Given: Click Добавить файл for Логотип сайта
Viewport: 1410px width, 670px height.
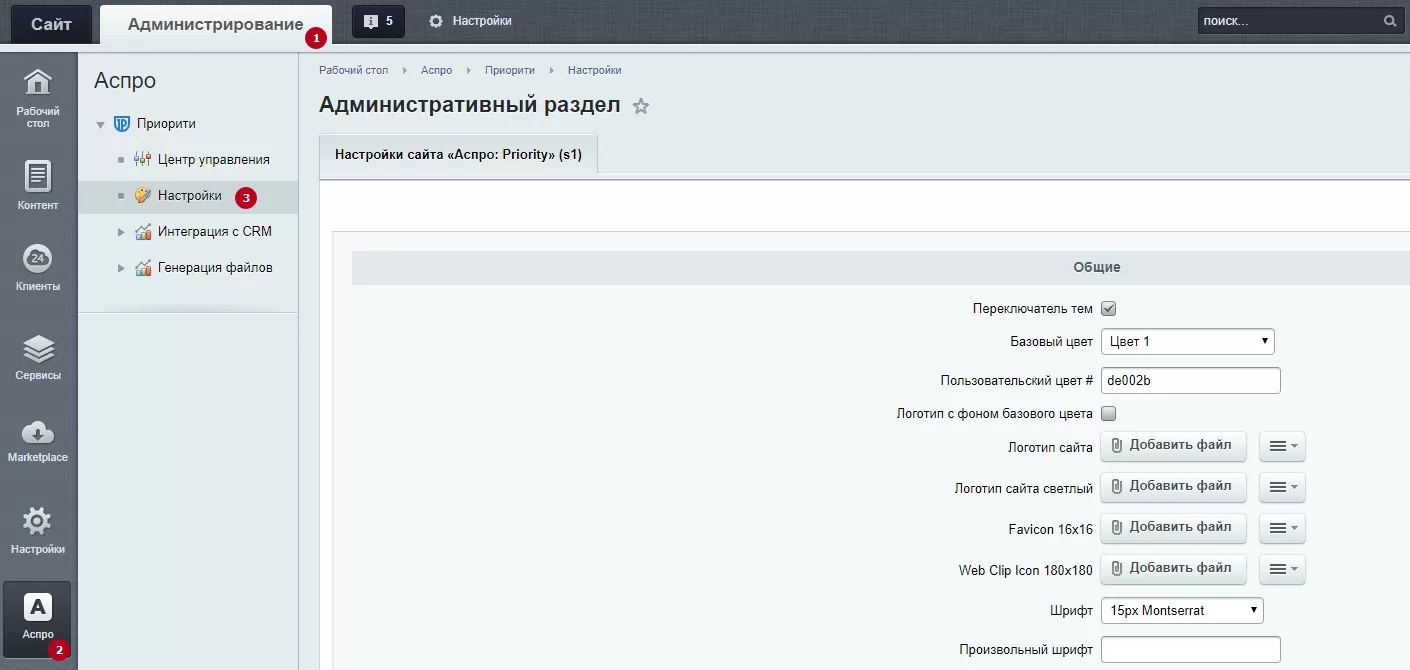Looking at the screenshot, I should click(x=1173, y=446).
